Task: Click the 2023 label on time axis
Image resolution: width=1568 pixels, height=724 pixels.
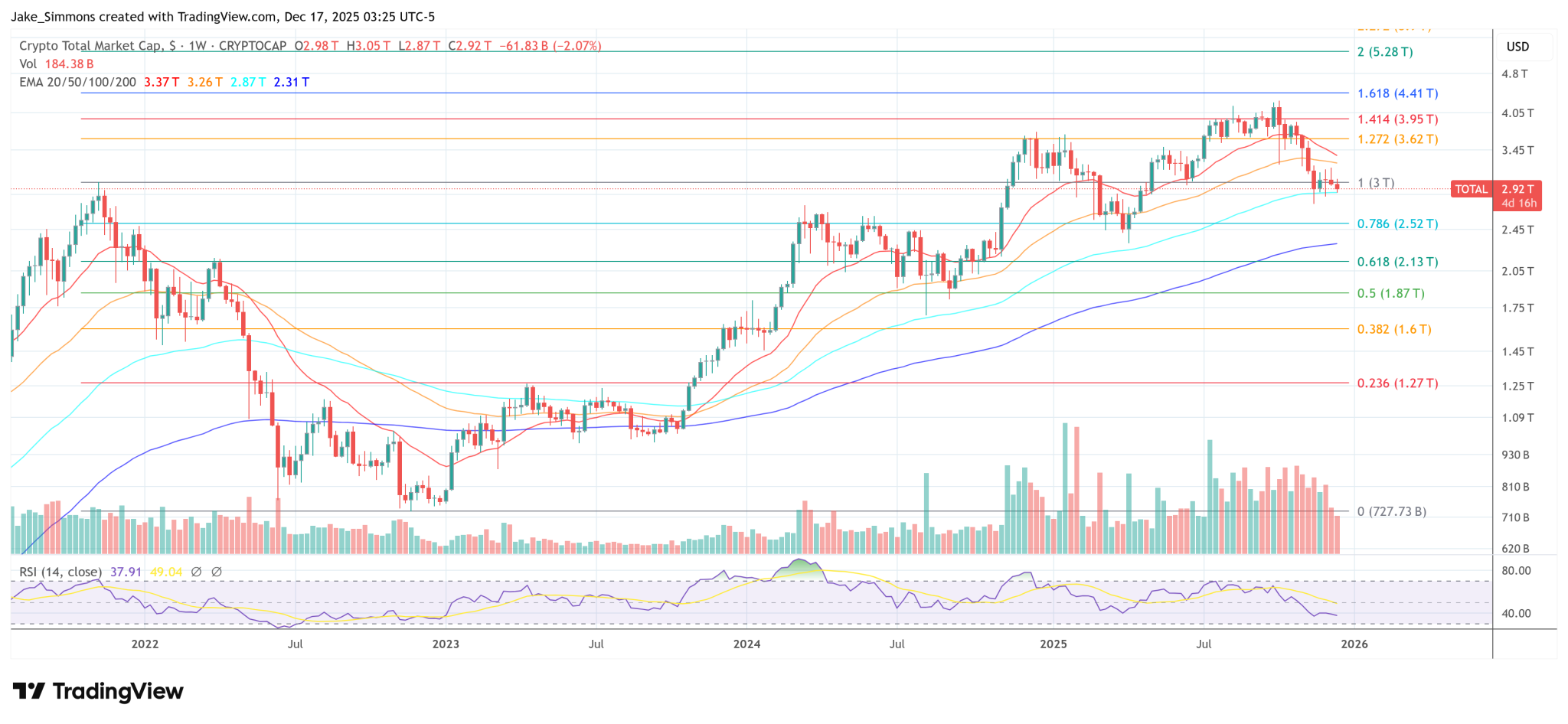Action: click(446, 644)
